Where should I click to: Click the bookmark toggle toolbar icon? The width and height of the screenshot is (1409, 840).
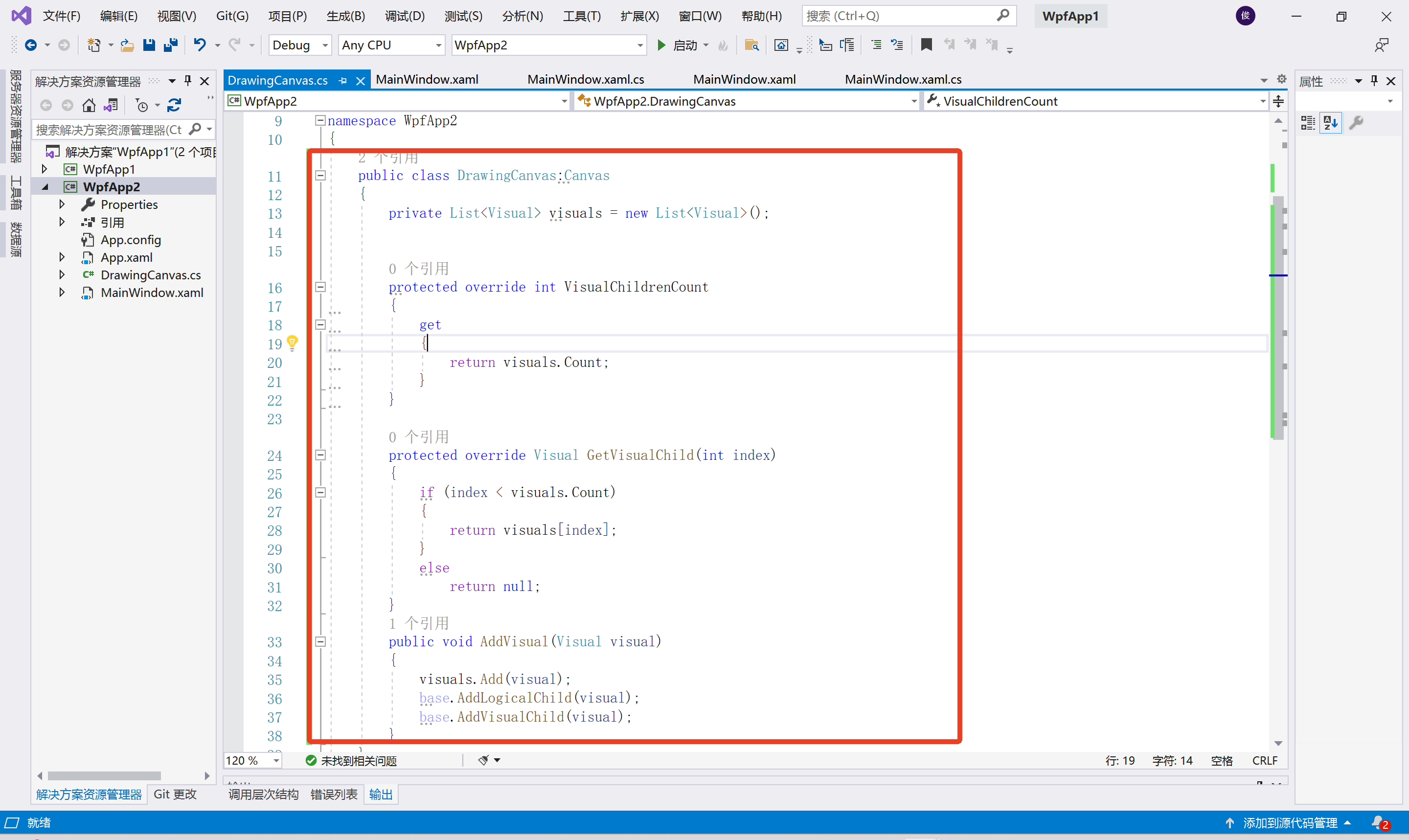pyautogui.click(x=926, y=45)
